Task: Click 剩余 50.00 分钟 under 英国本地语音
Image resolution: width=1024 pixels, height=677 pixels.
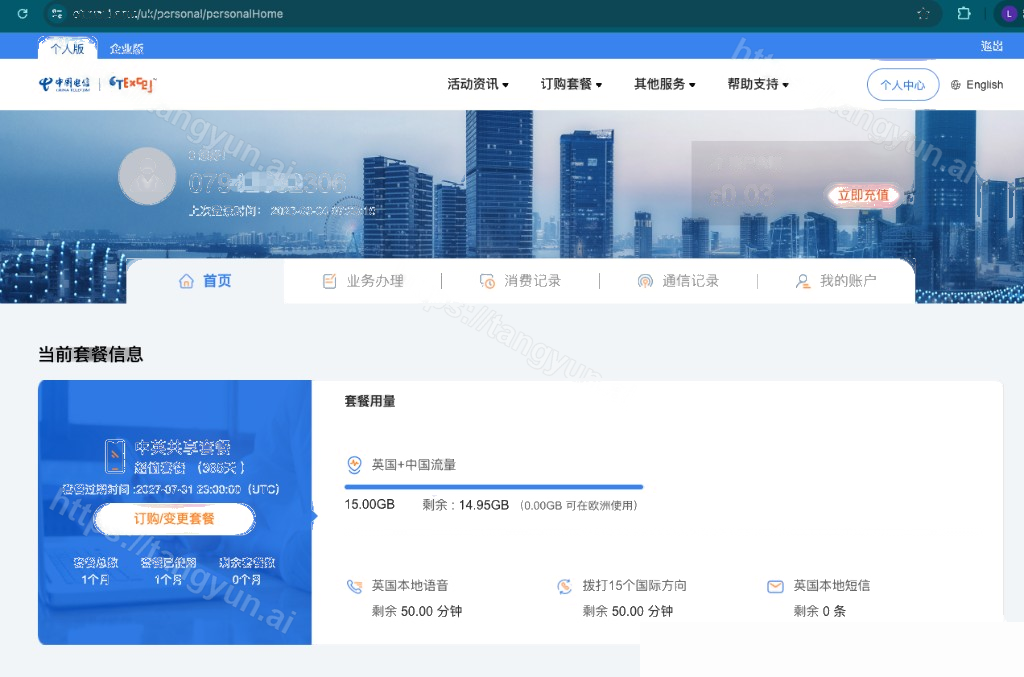Action: 417,612
